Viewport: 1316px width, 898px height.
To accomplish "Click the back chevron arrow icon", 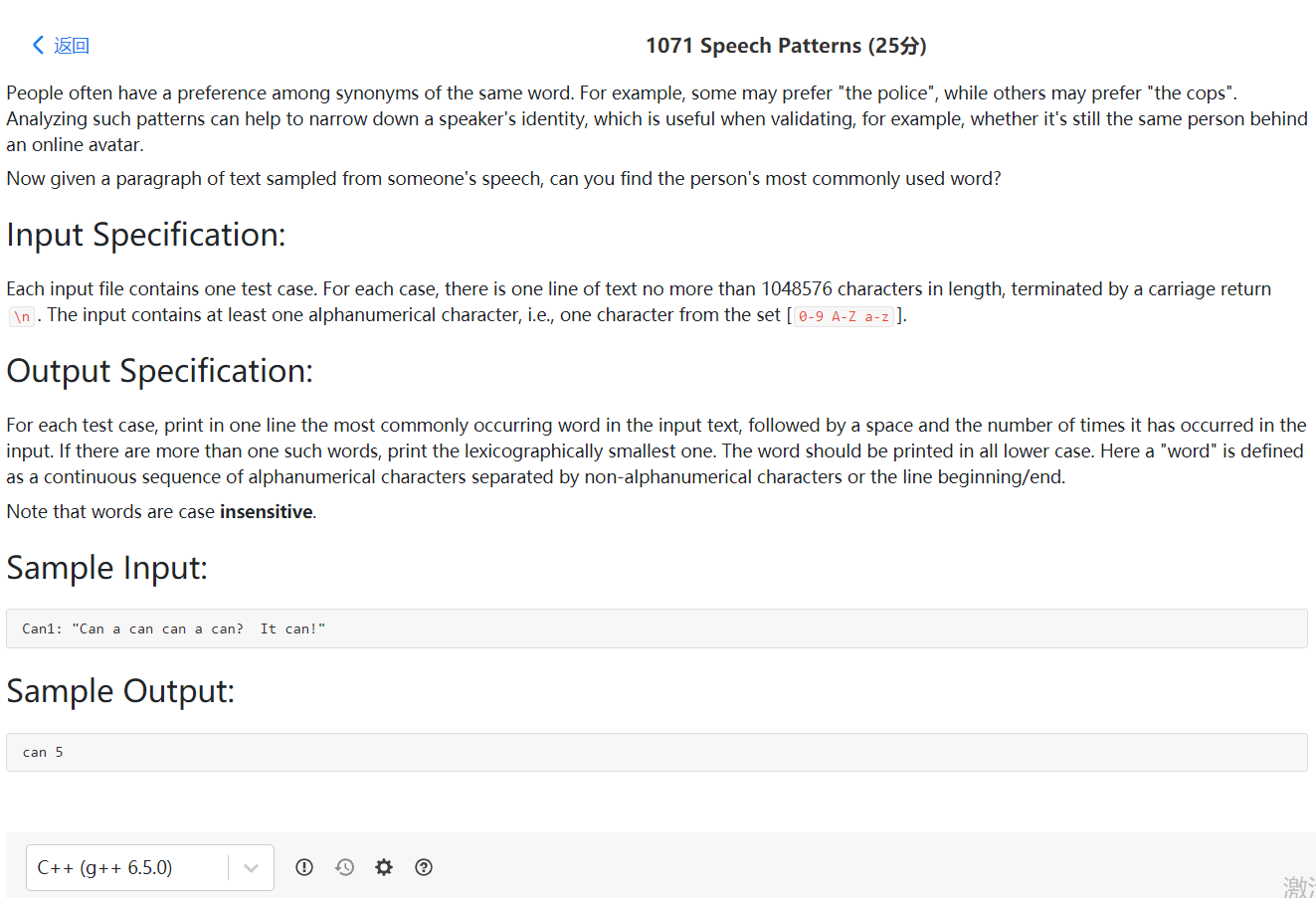I will (x=38, y=45).
